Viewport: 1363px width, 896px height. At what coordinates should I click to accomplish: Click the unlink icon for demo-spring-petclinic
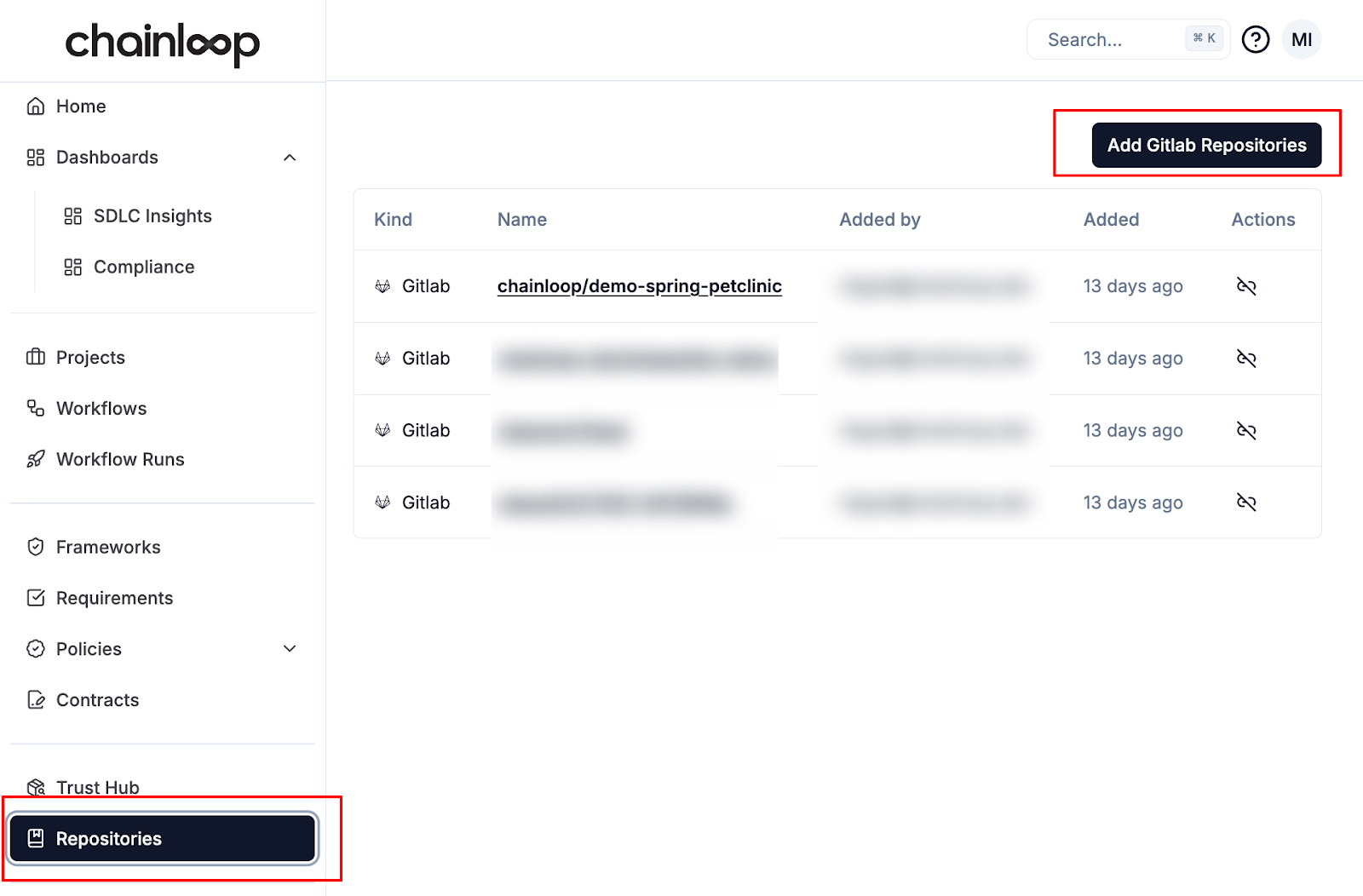1245,286
